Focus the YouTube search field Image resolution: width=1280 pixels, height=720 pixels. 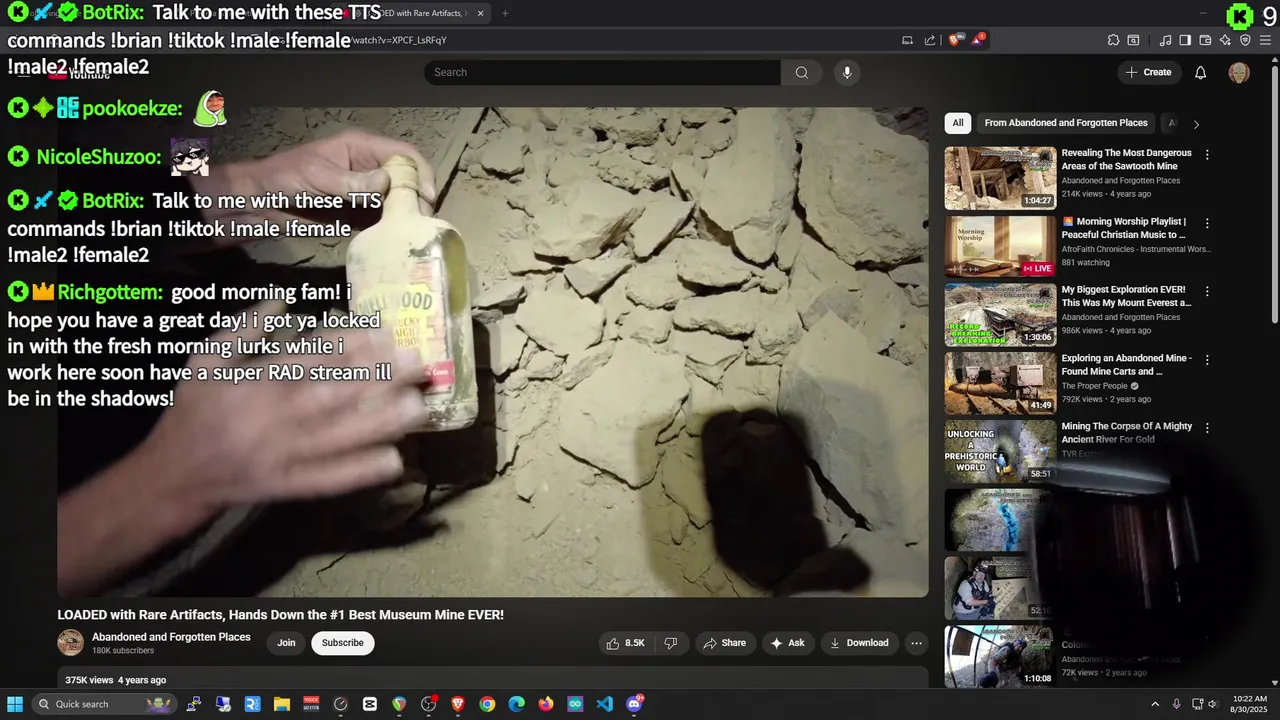(x=602, y=72)
